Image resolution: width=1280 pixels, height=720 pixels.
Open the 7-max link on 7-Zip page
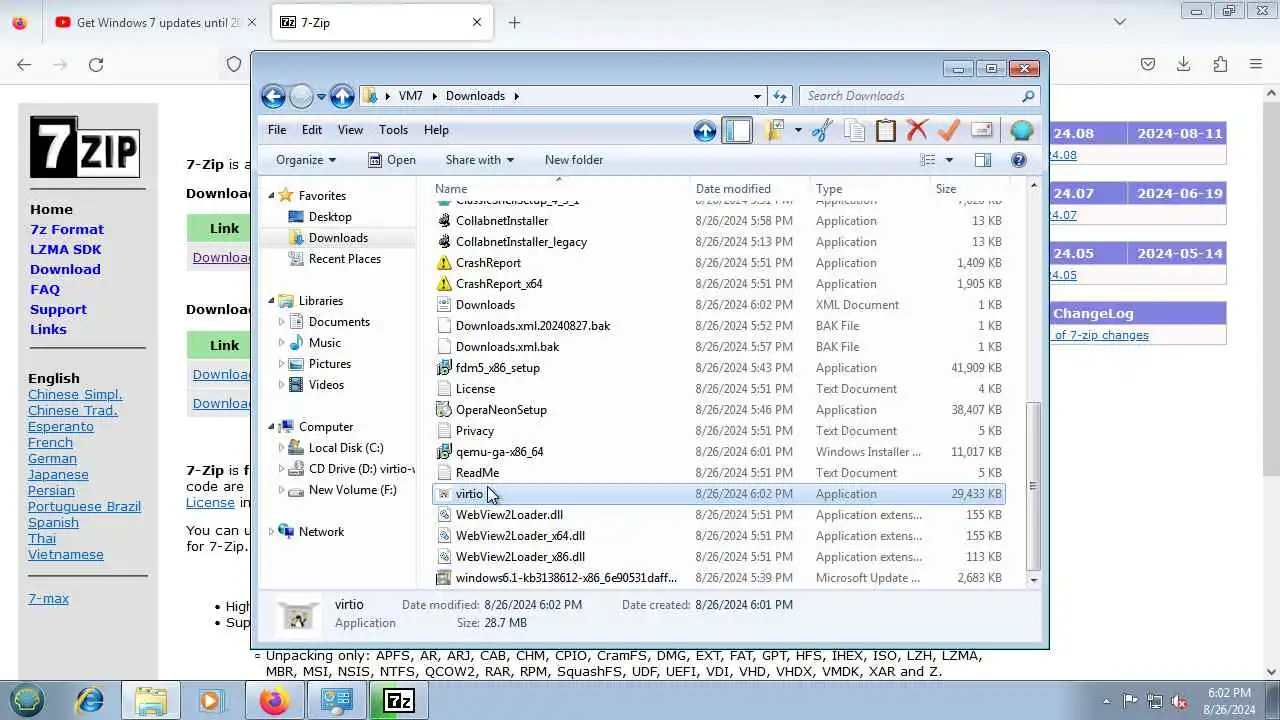pos(48,599)
